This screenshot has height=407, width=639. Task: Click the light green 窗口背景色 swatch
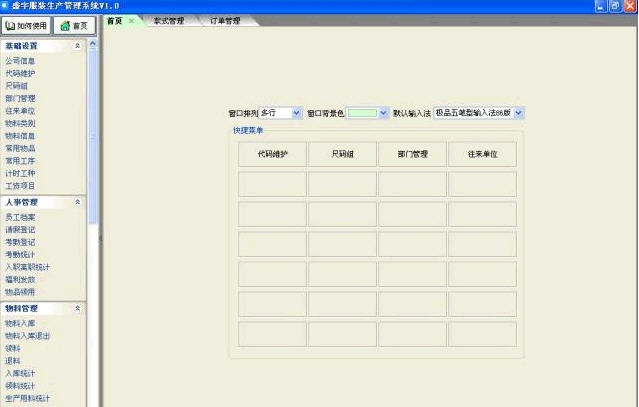click(362, 113)
